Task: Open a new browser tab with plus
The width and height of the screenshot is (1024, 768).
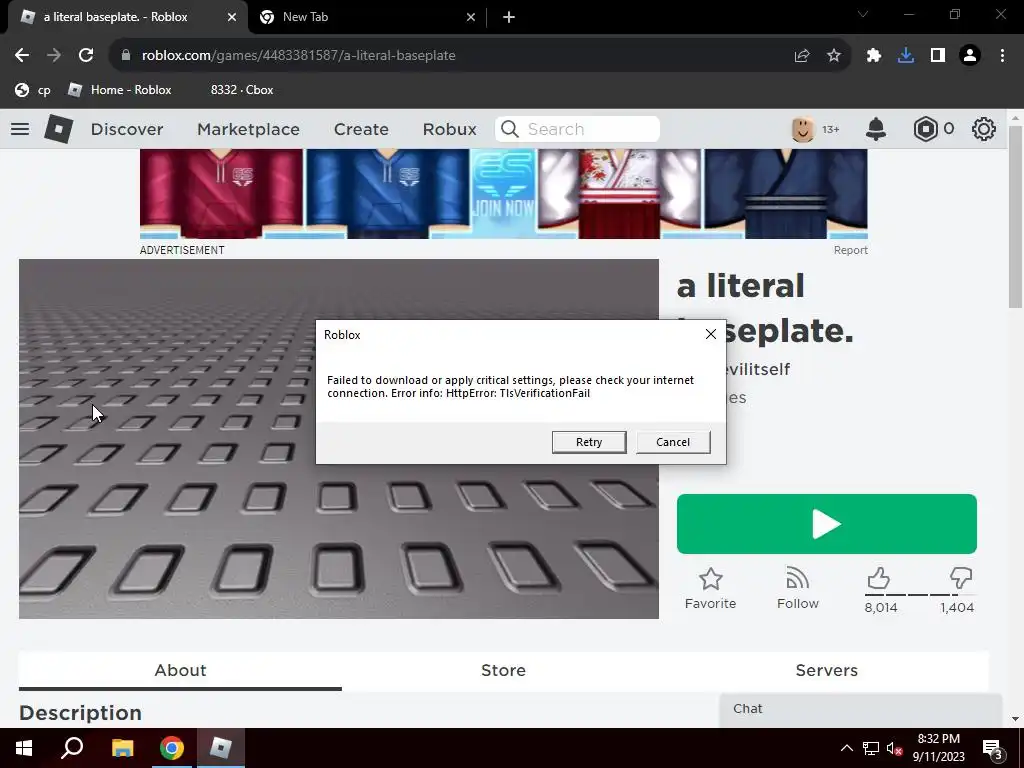Action: tap(509, 17)
